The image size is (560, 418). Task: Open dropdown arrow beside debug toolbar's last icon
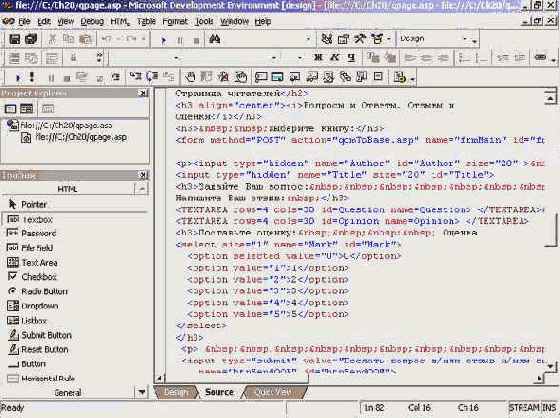click(x=412, y=79)
